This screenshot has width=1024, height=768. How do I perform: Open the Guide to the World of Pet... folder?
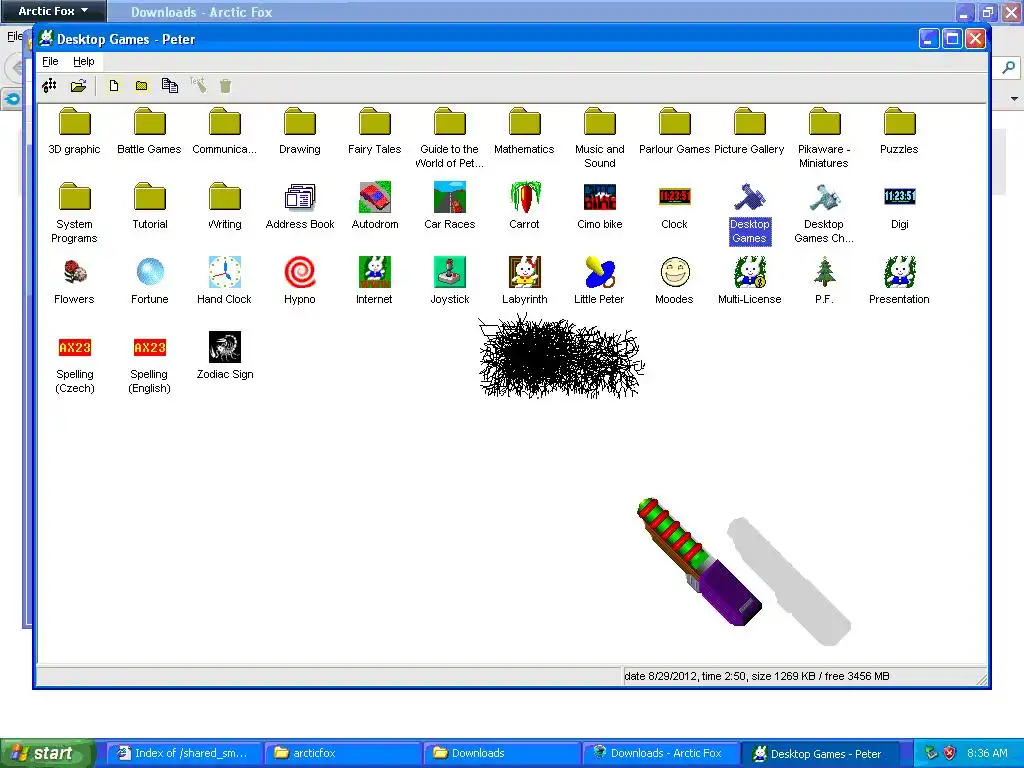point(450,123)
